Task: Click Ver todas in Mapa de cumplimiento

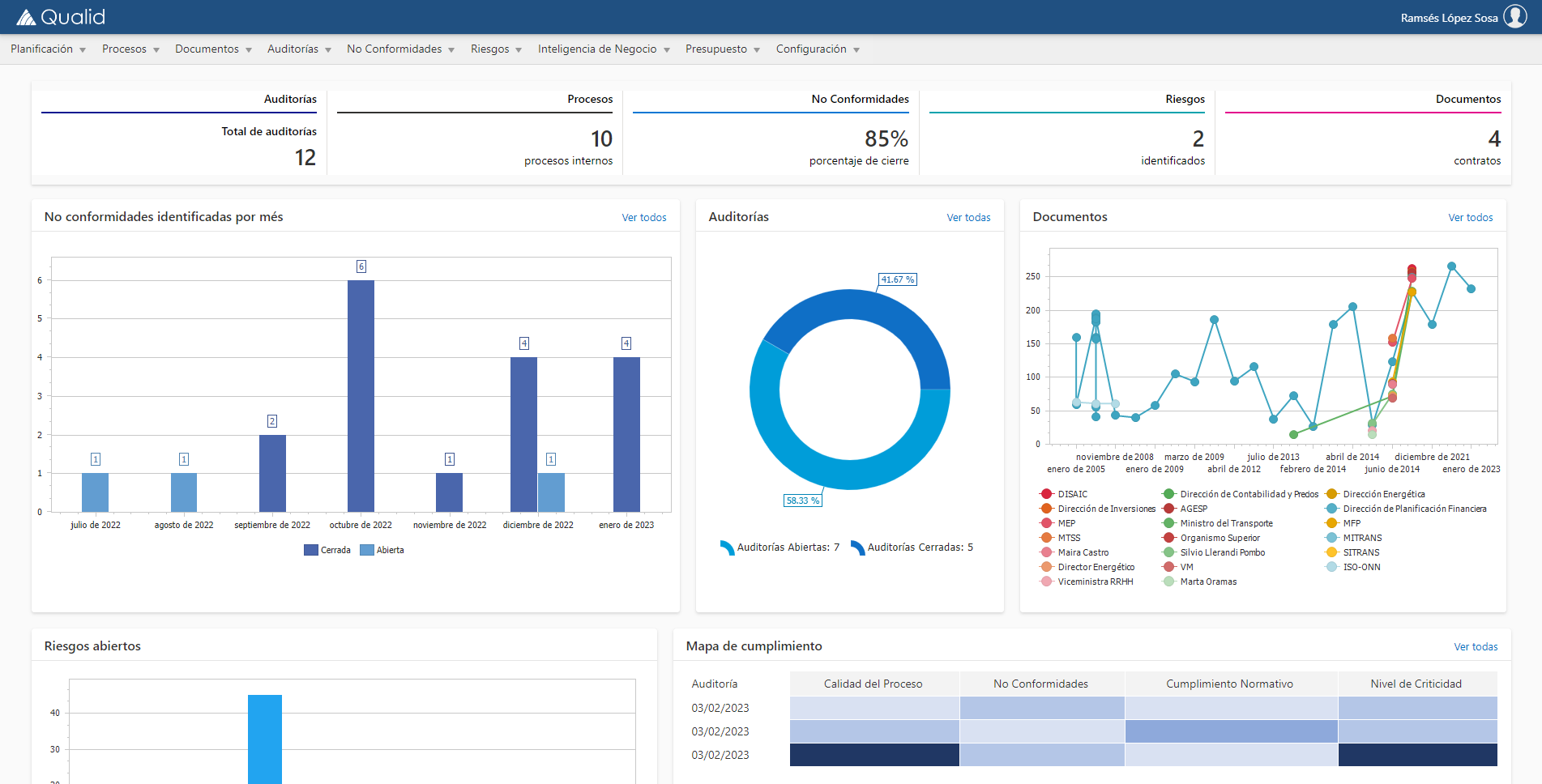Action: (x=1476, y=646)
